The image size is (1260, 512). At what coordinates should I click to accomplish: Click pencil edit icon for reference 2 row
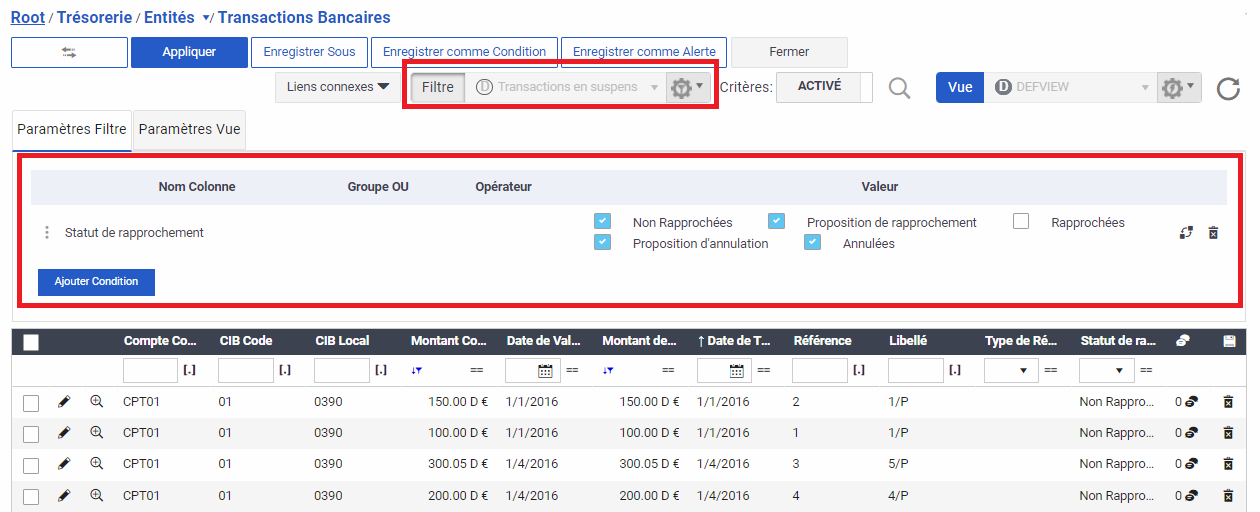64,402
